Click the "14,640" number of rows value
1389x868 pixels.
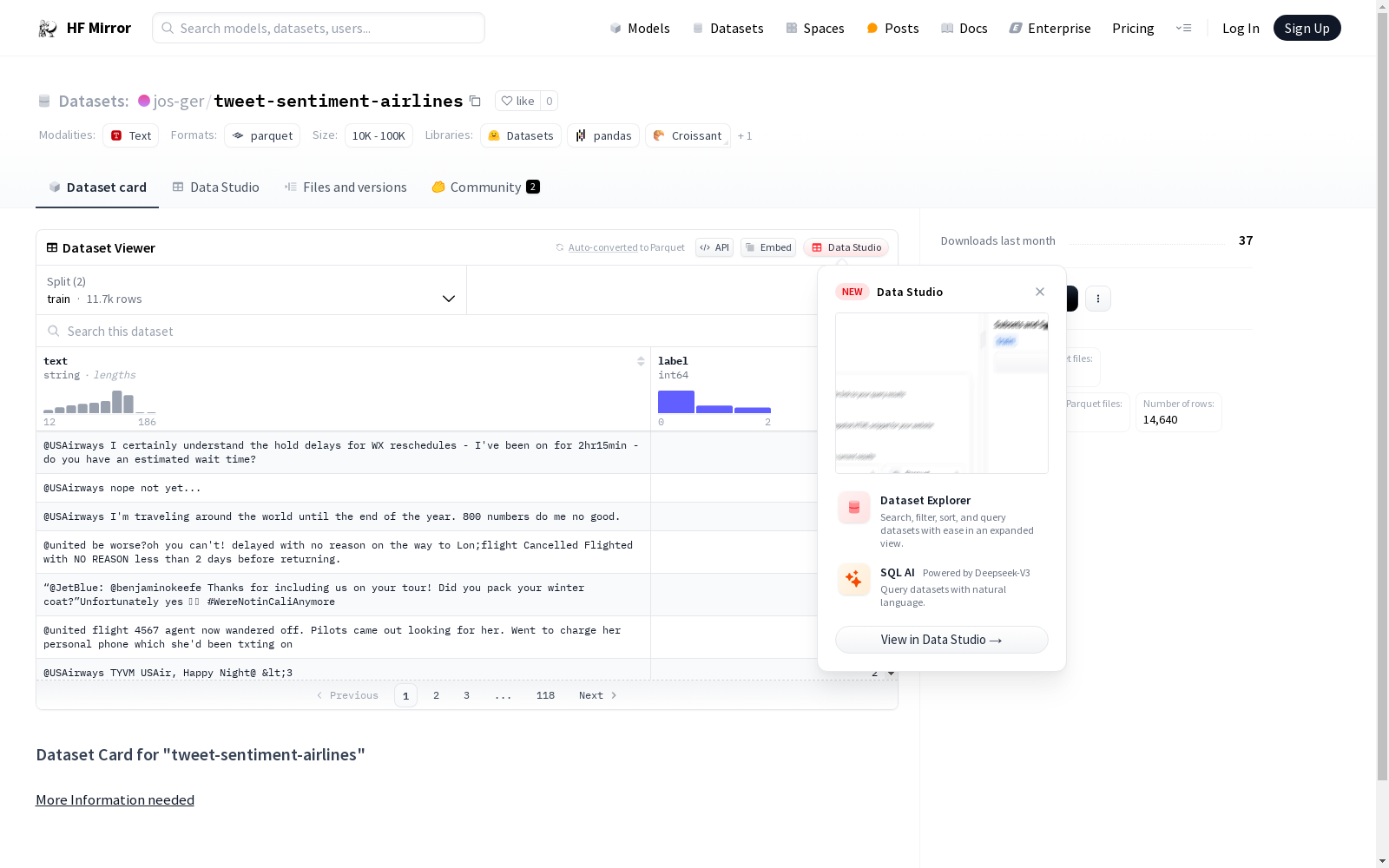coord(1160,420)
